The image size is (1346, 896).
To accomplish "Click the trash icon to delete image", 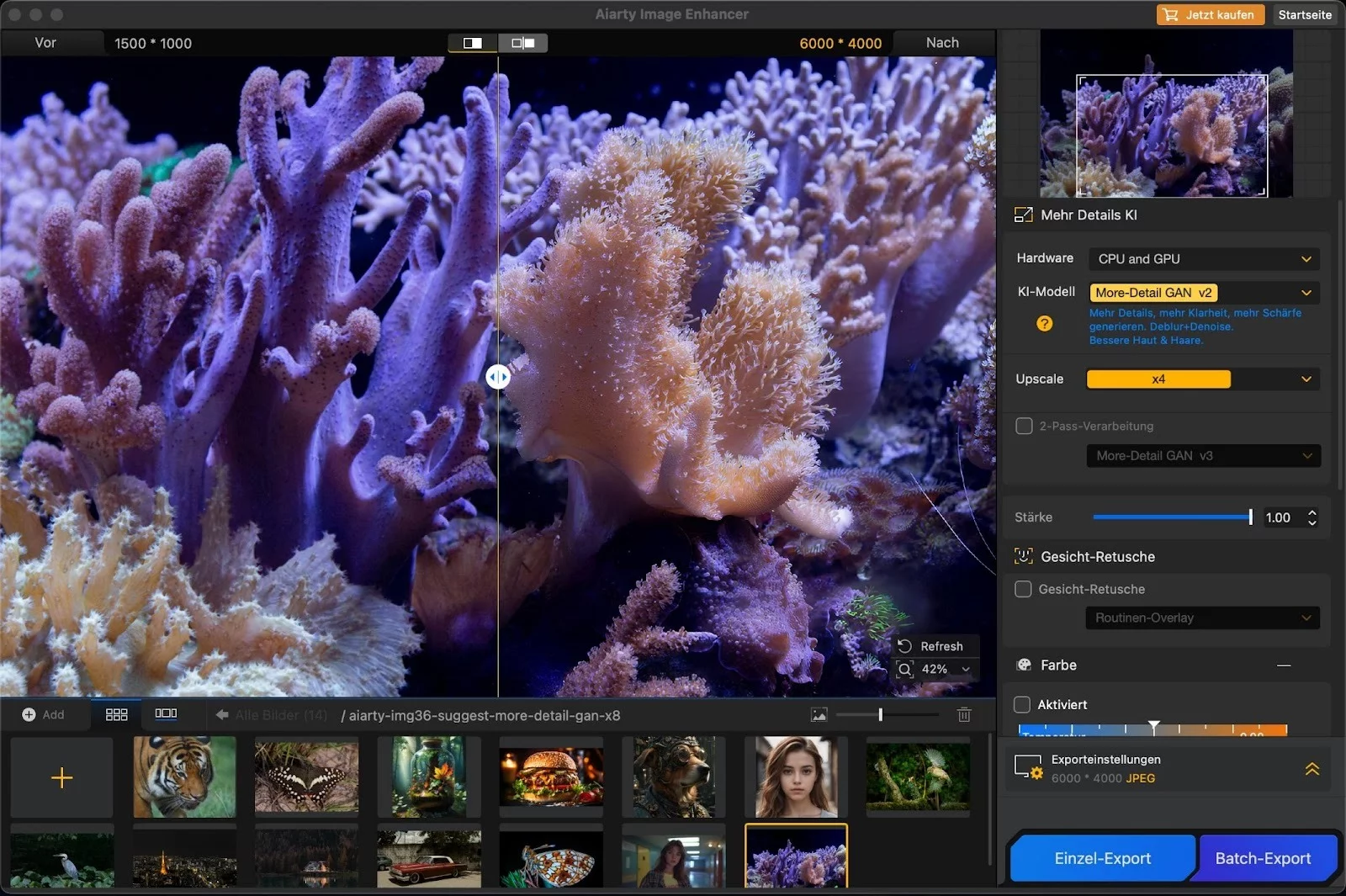I will click(x=964, y=714).
